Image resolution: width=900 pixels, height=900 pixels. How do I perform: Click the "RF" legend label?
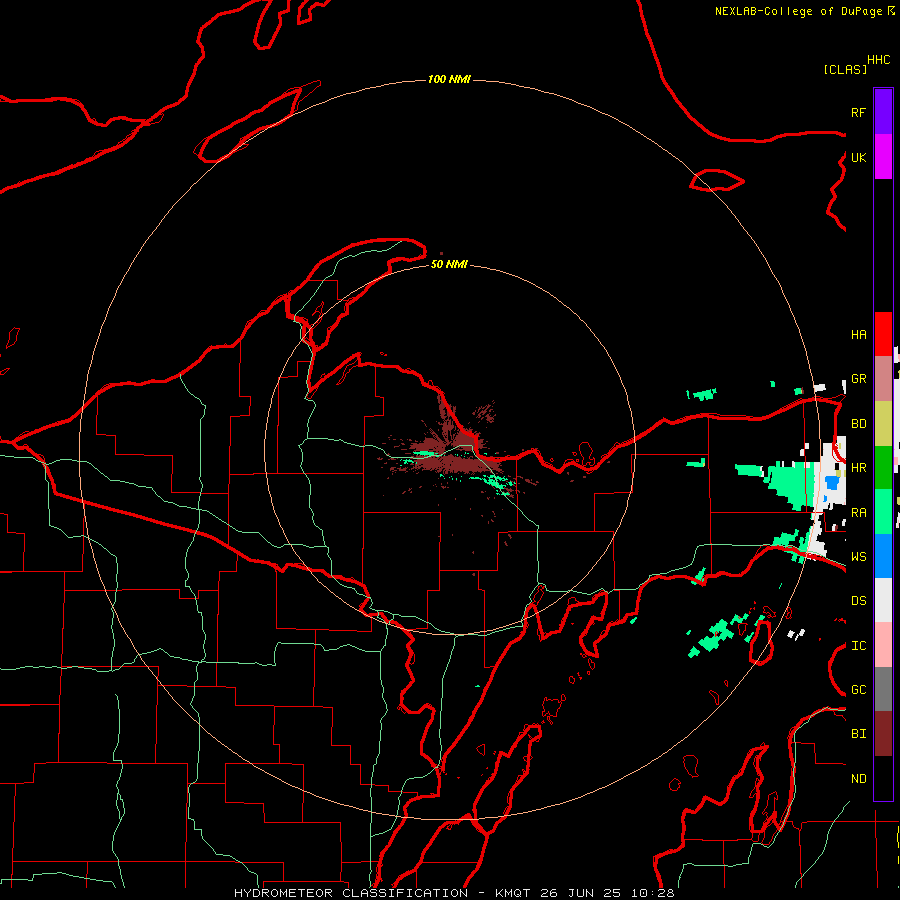[858, 112]
